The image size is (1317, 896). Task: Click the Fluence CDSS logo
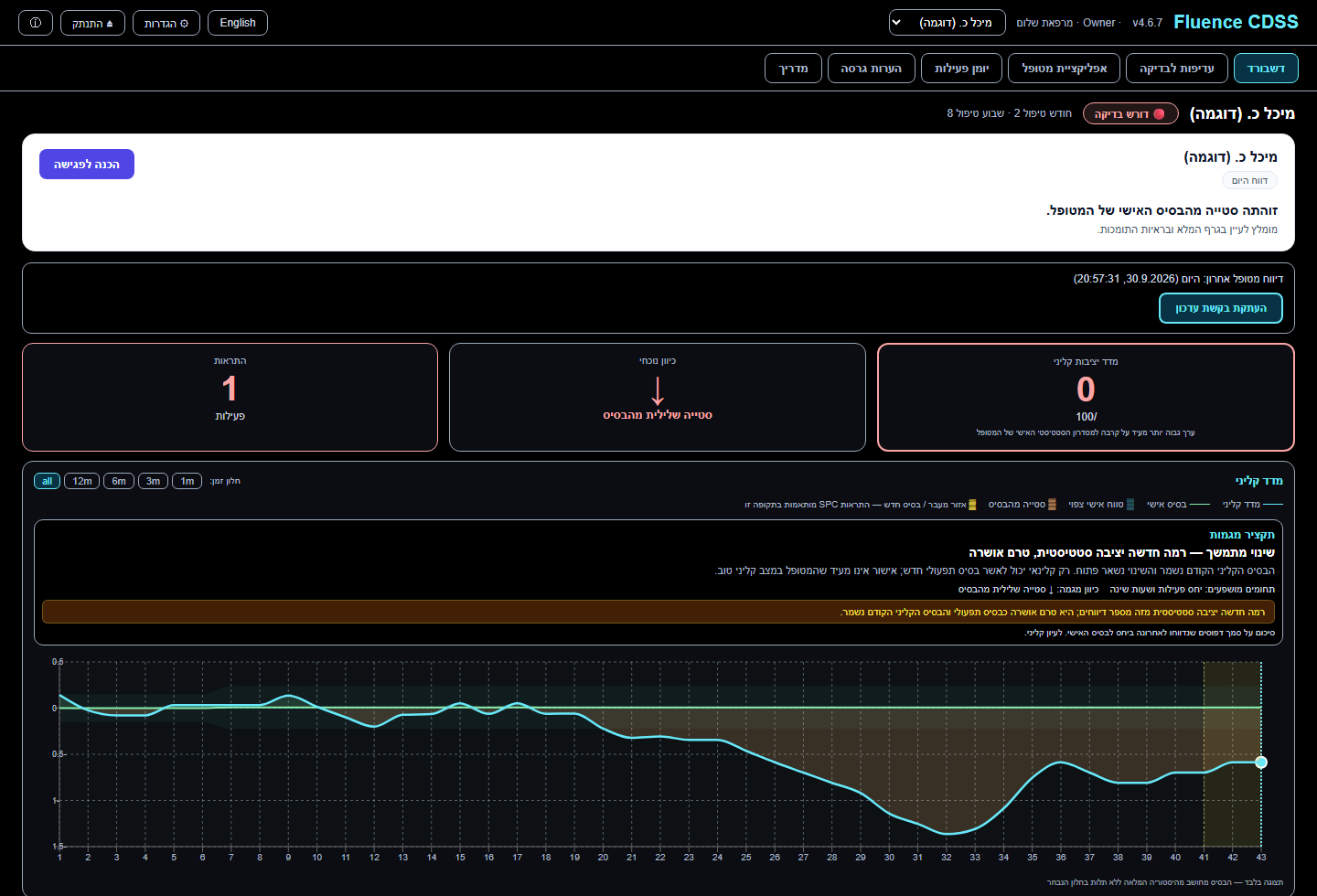[1236, 22]
